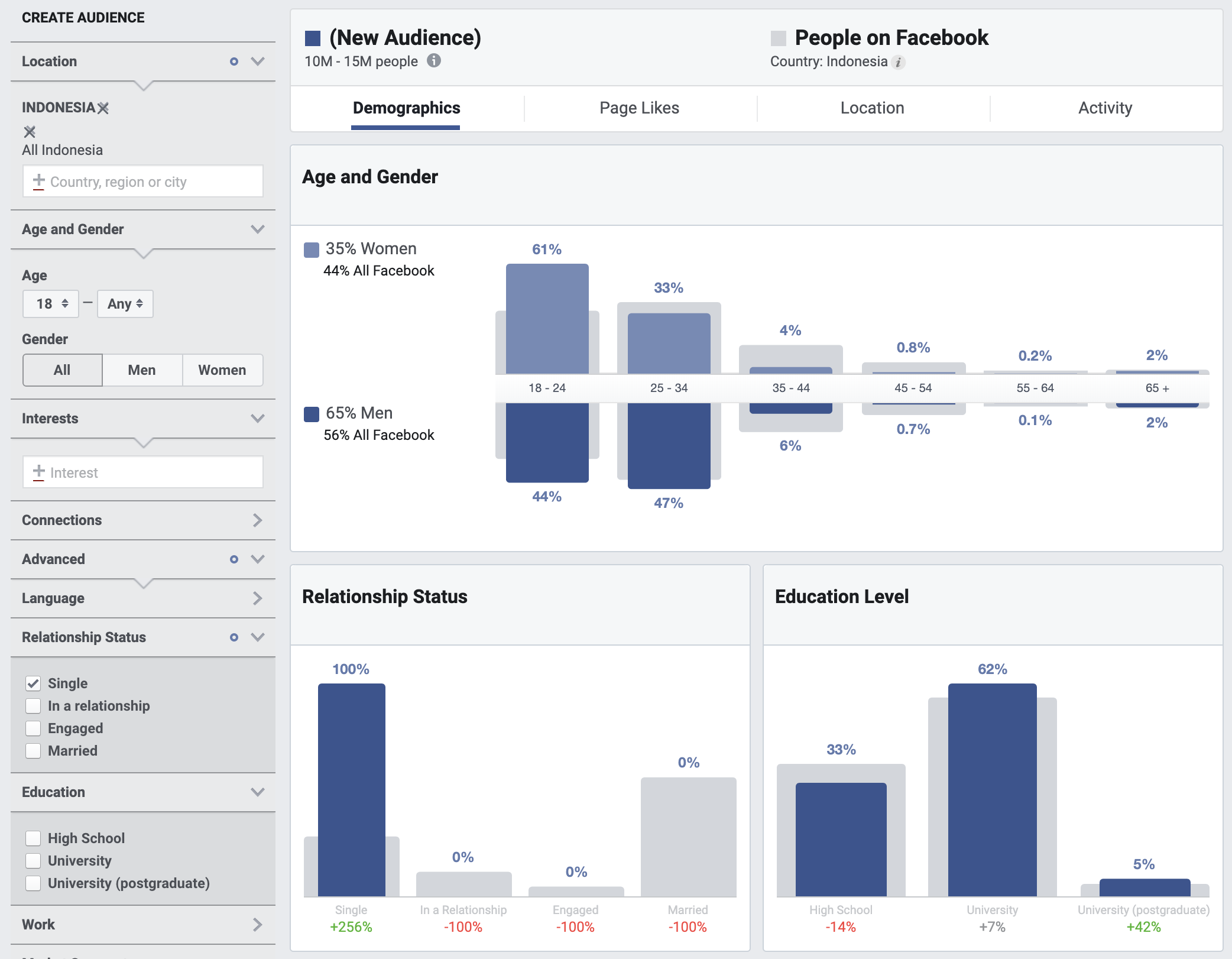
Task: Collapse the Location section chevron
Action: click(258, 61)
